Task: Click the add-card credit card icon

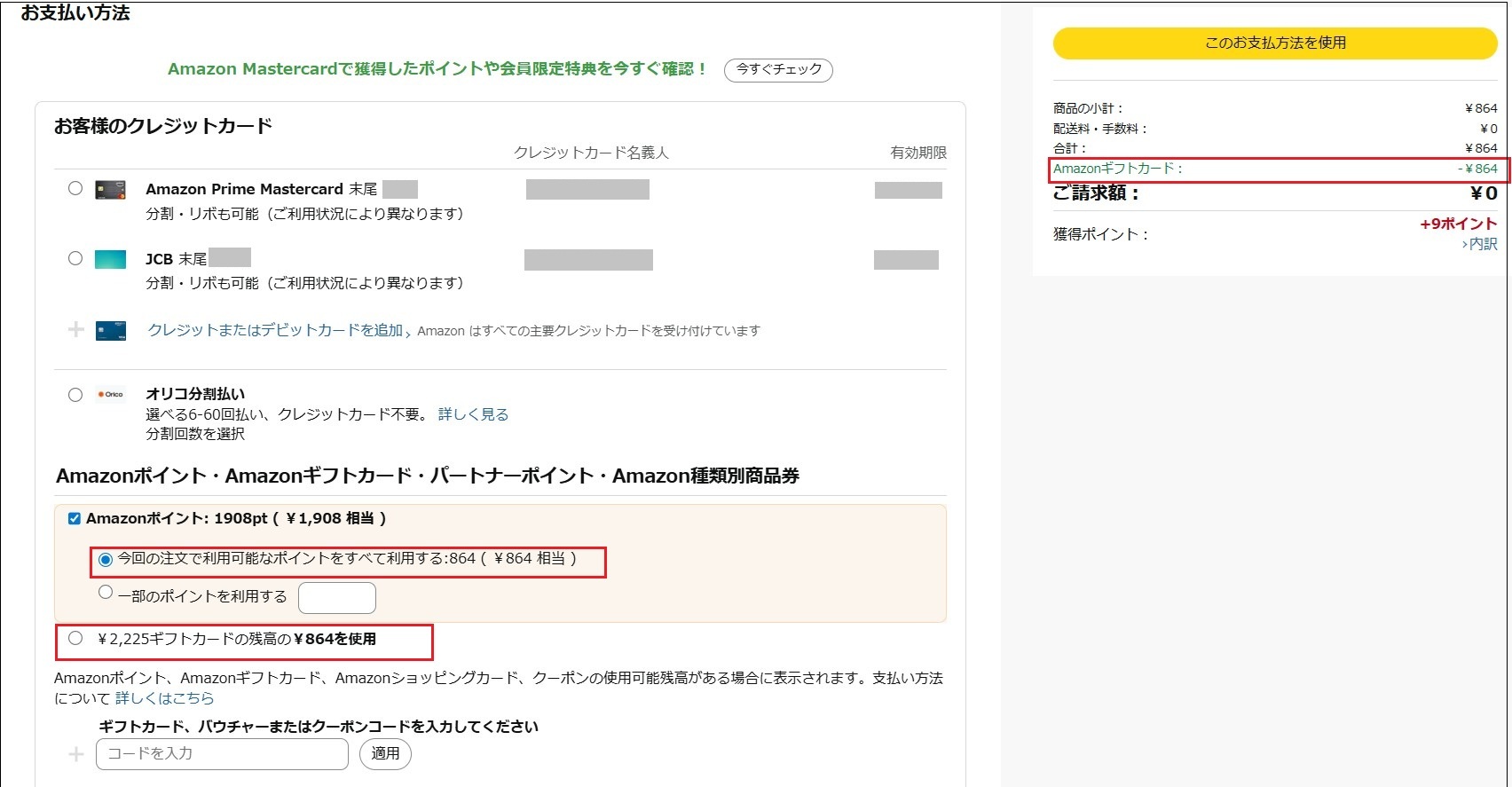Action: pos(110,330)
